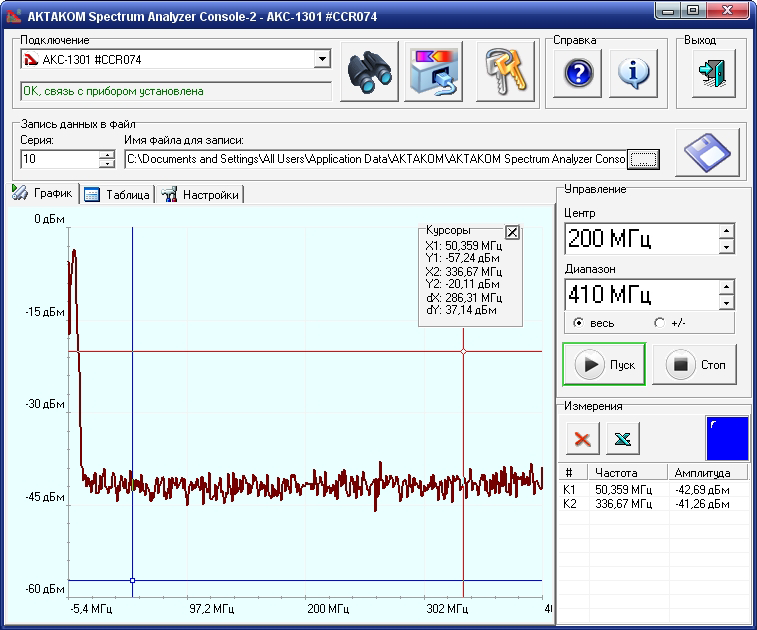Close the Курсоры cursor panel

(512, 233)
